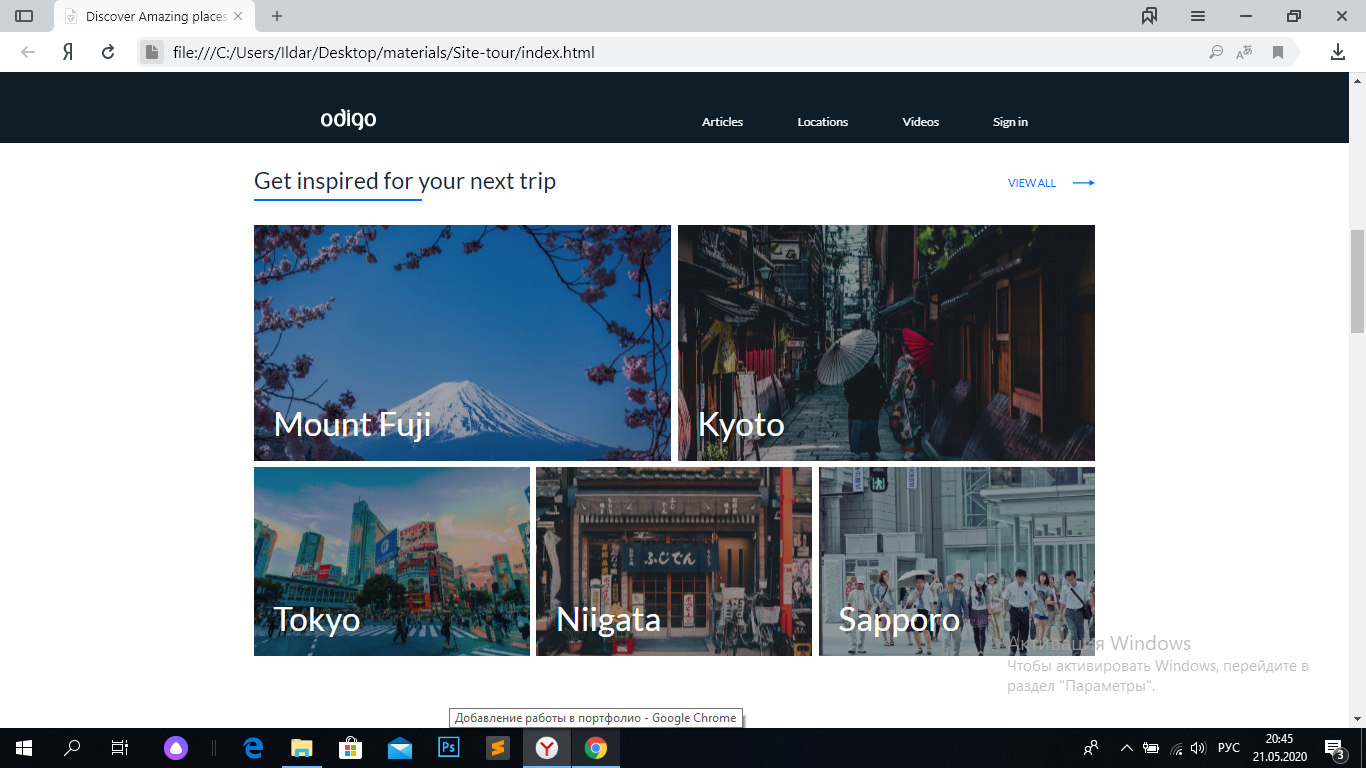The width and height of the screenshot is (1366, 768).
Task: Launch the Alice assistant purple icon
Action: tap(175, 747)
